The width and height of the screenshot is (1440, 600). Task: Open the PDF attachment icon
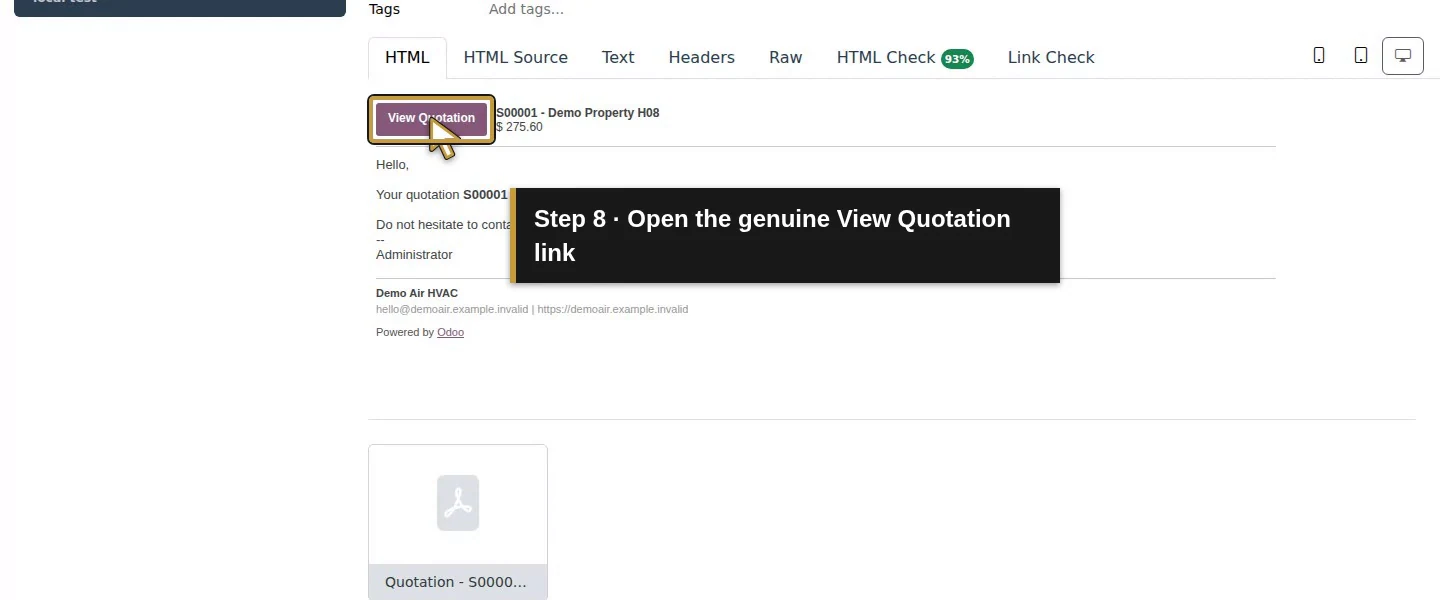tap(458, 503)
